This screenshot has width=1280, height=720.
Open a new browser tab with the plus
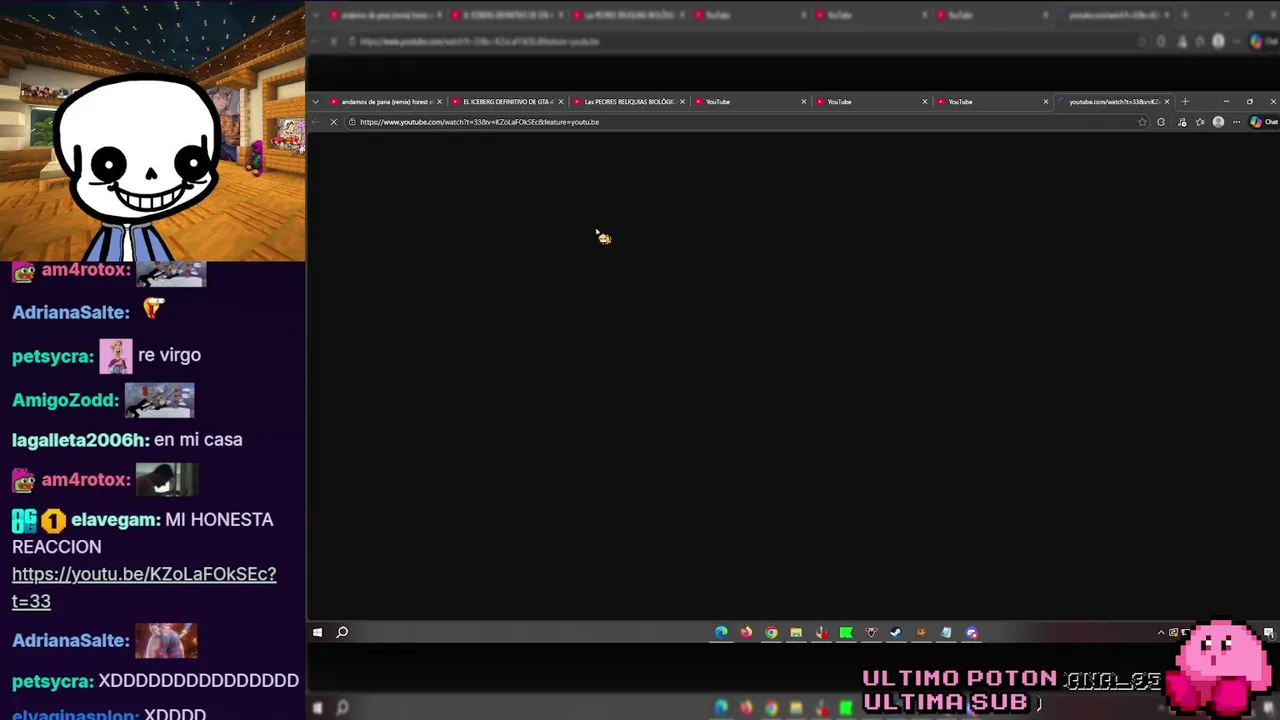pos(1185,101)
